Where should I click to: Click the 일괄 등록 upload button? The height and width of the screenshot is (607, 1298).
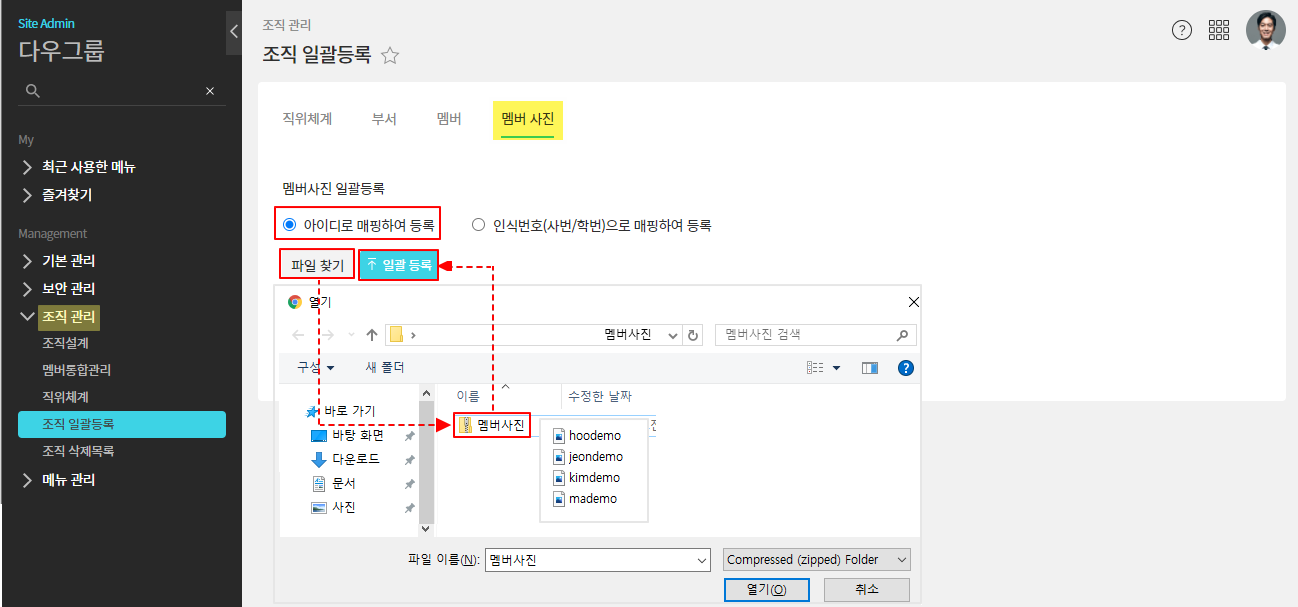399,265
